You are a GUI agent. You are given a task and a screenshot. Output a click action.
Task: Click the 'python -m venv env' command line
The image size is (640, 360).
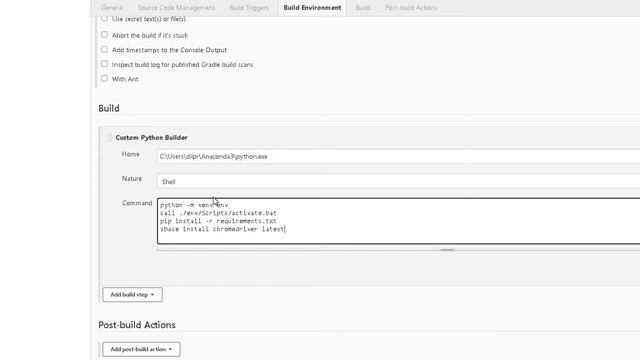(194, 205)
